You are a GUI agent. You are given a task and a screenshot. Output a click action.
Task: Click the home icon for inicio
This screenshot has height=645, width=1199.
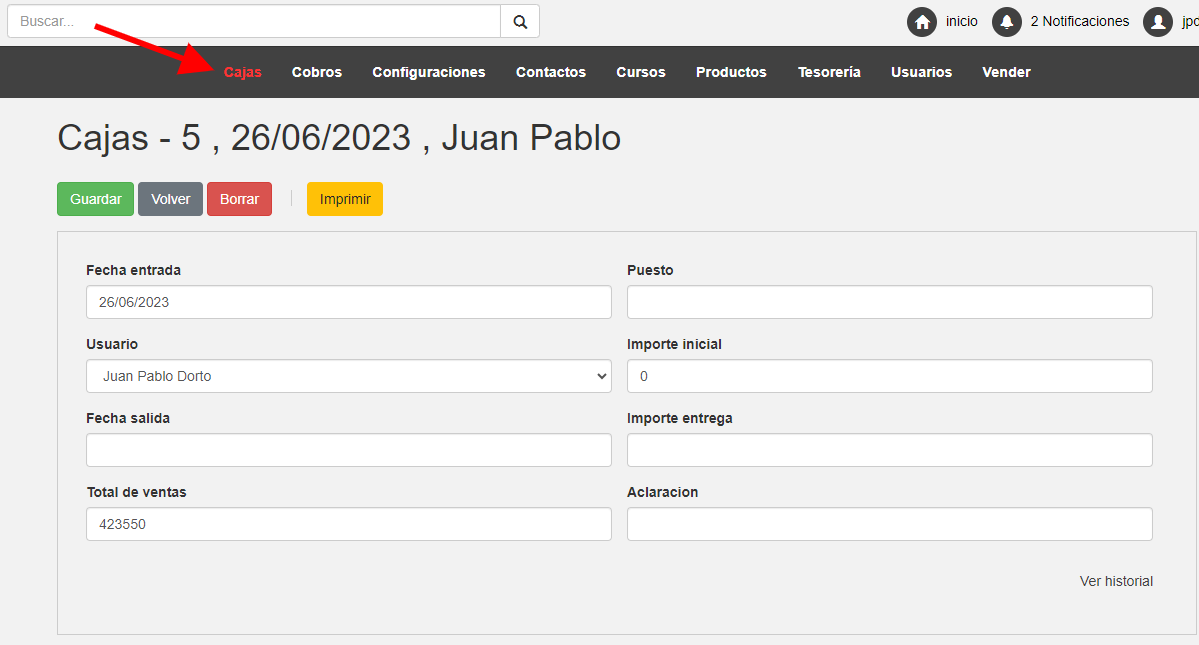(x=921, y=22)
